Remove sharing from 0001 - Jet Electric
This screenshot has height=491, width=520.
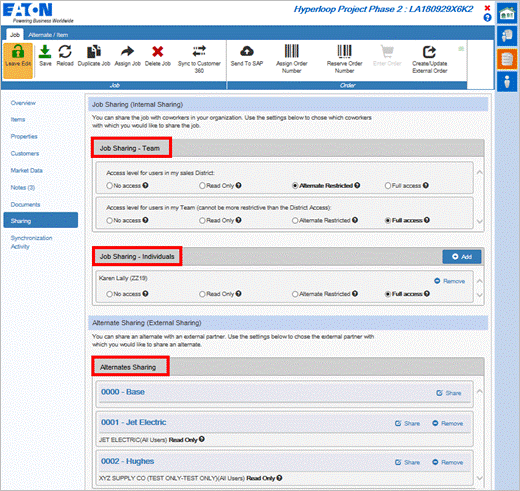(x=448, y=423)
